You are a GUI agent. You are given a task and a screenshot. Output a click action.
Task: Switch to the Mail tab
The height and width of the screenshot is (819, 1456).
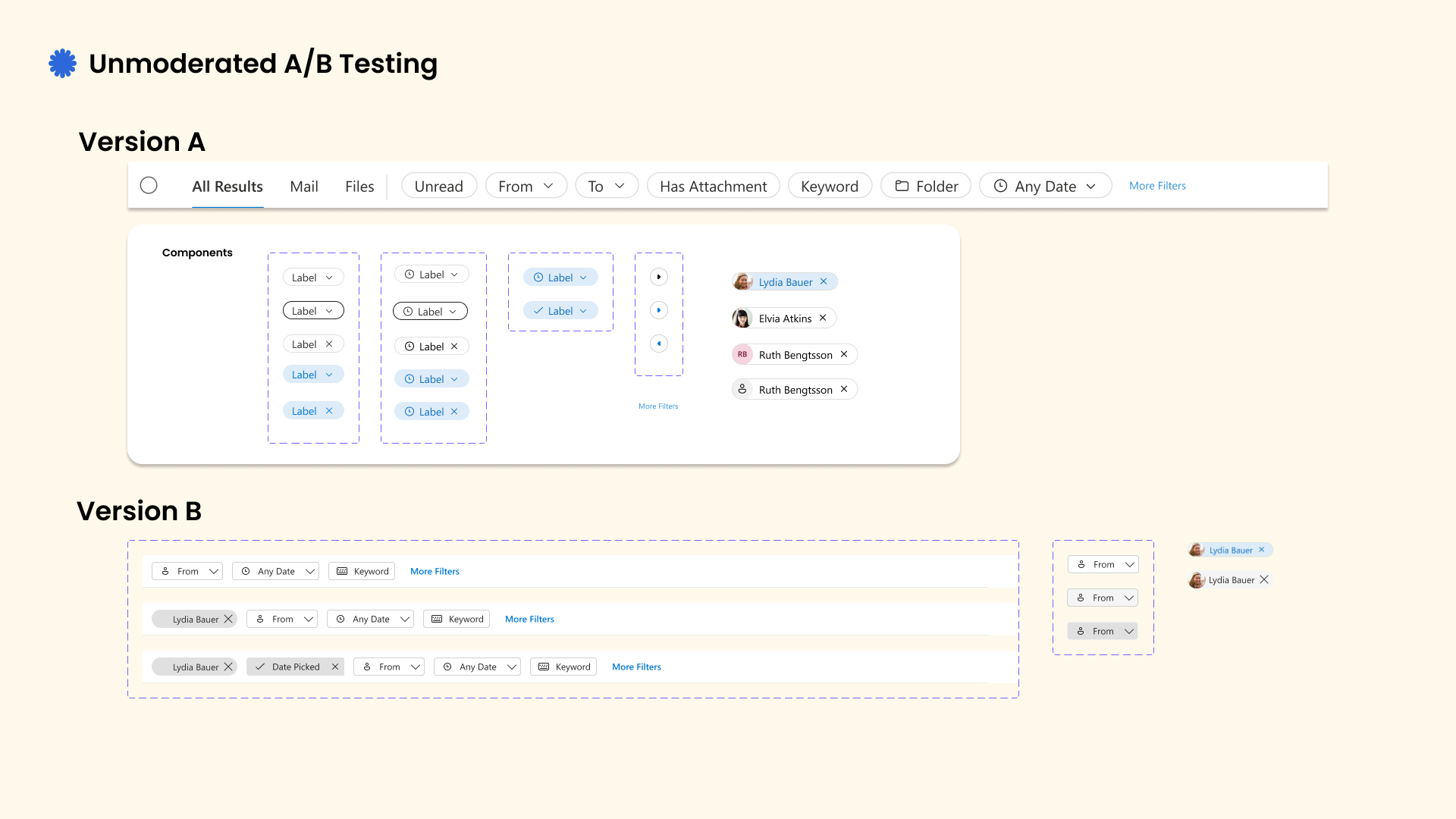pos(303,187)
